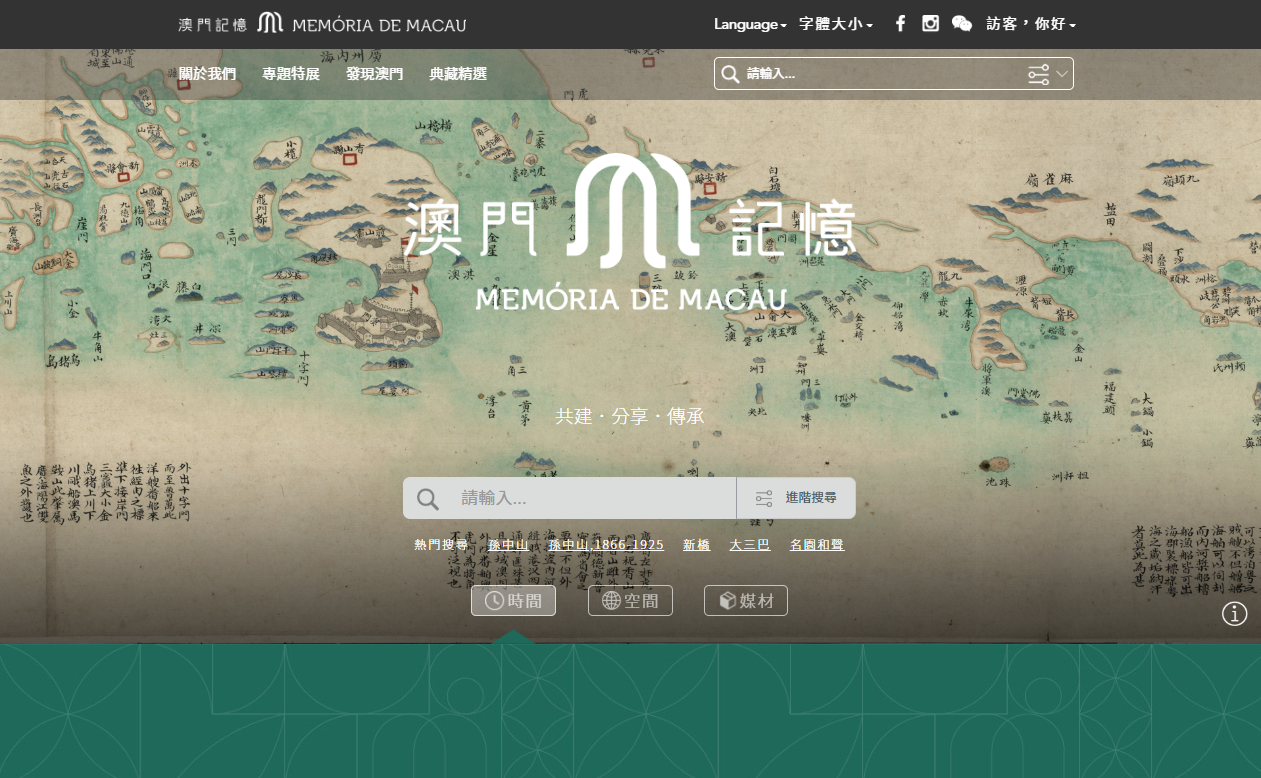The height and width of the screenshot is (778, 1261).
Task: Click the circular info icon near the bottom right
Action: pyautogui.click(x=1234, y=613)
